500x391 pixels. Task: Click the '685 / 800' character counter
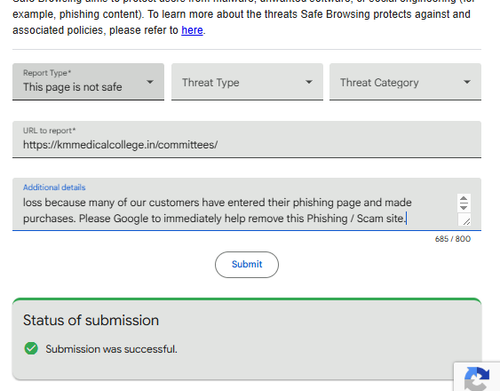453,239
